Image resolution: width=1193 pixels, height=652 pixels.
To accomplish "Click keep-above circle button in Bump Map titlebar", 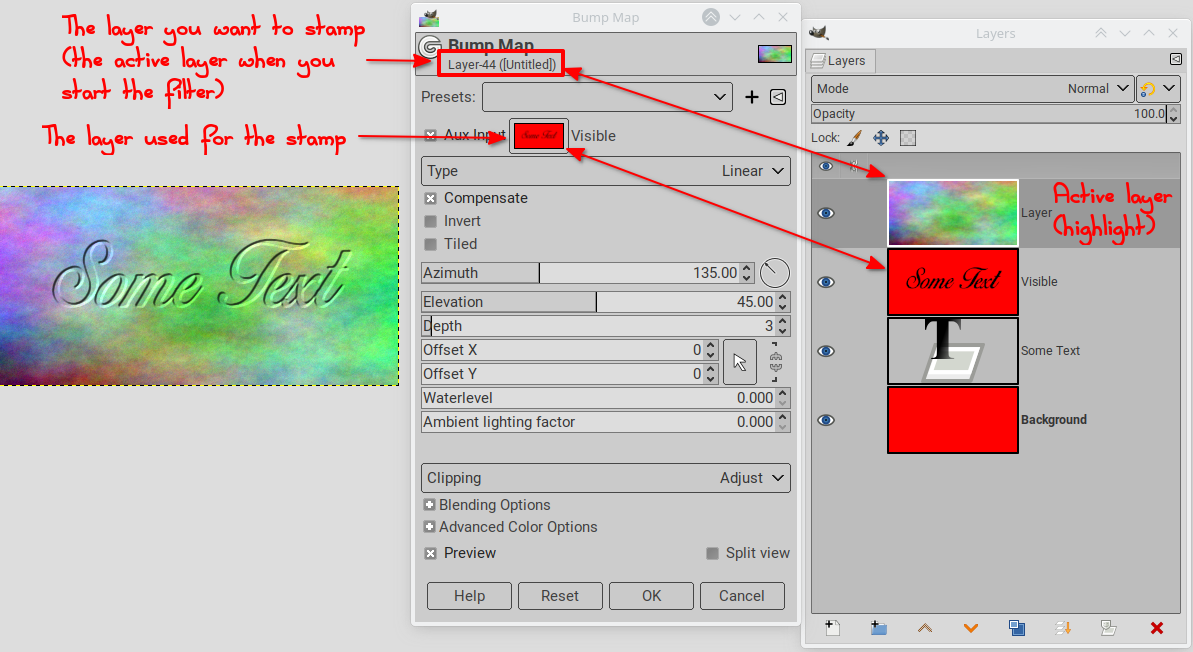I will coord(711,17).
